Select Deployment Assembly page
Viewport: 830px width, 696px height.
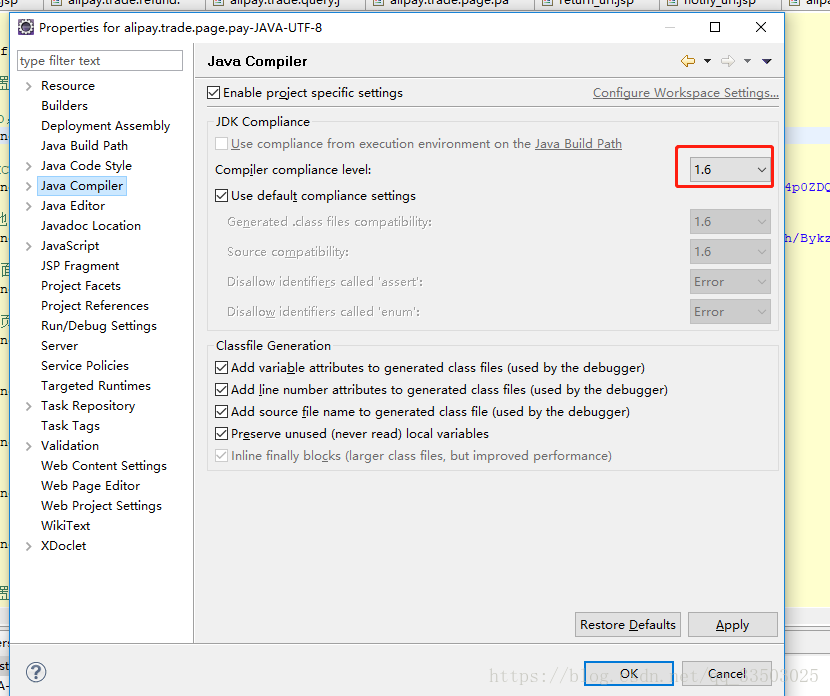[x=106, y=125]
